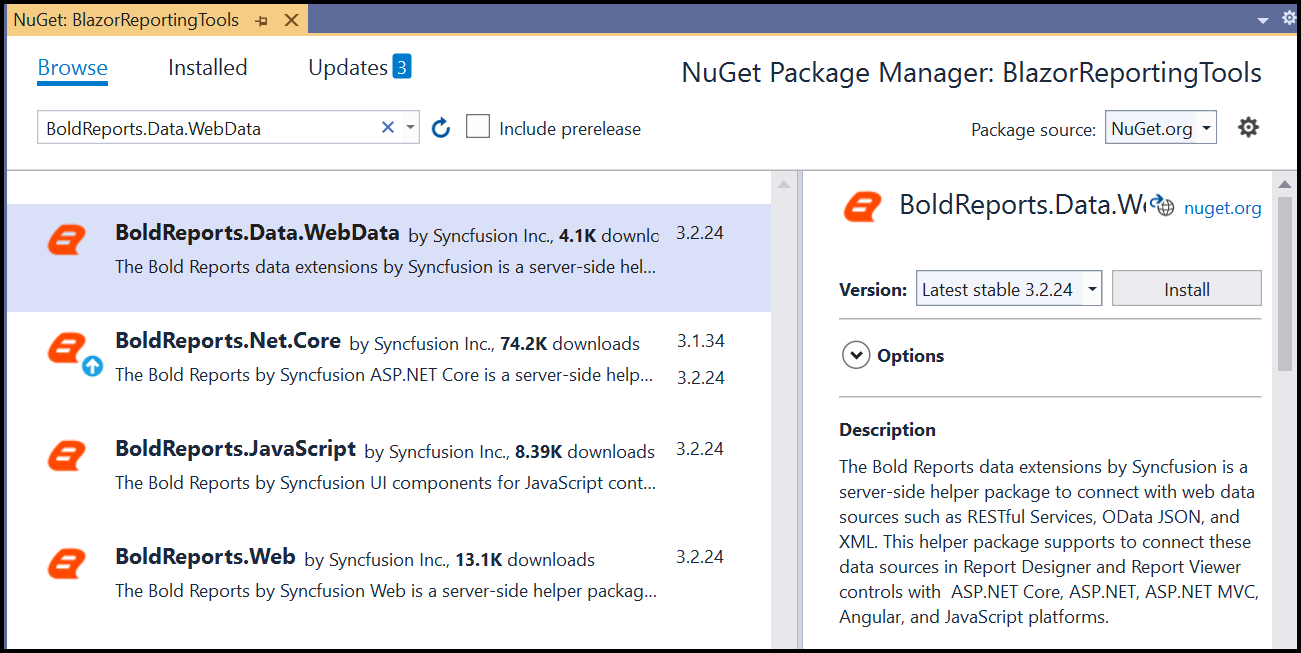Open the search history dropdown arrow
Image resolution: width=1301 pixels, height=653 pixels.
click(x=410, y=128)
